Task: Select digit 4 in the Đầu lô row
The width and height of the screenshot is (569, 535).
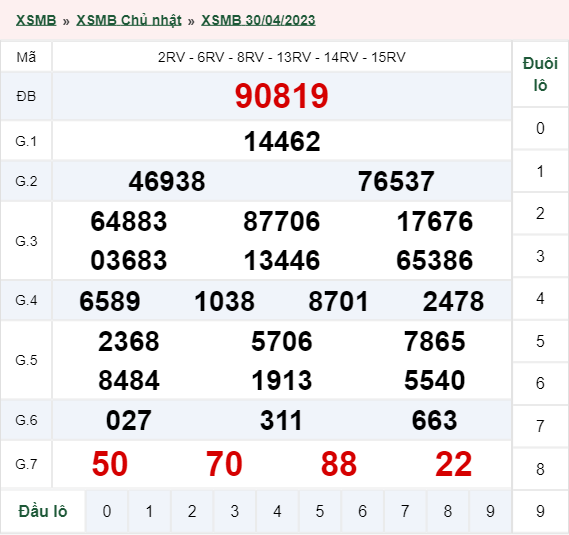Action: (277, 511)
